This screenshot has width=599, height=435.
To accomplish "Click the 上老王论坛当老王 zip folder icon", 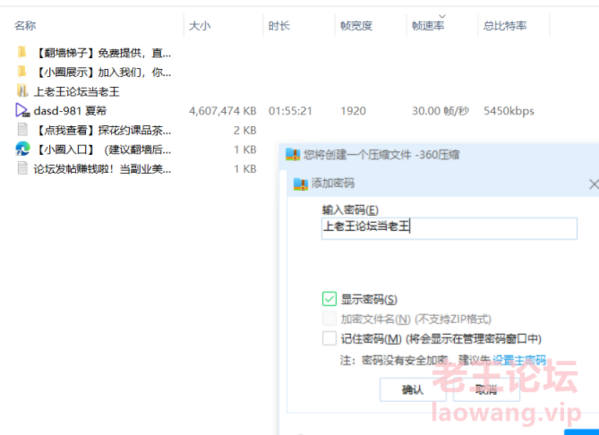I will coord(22,91).
